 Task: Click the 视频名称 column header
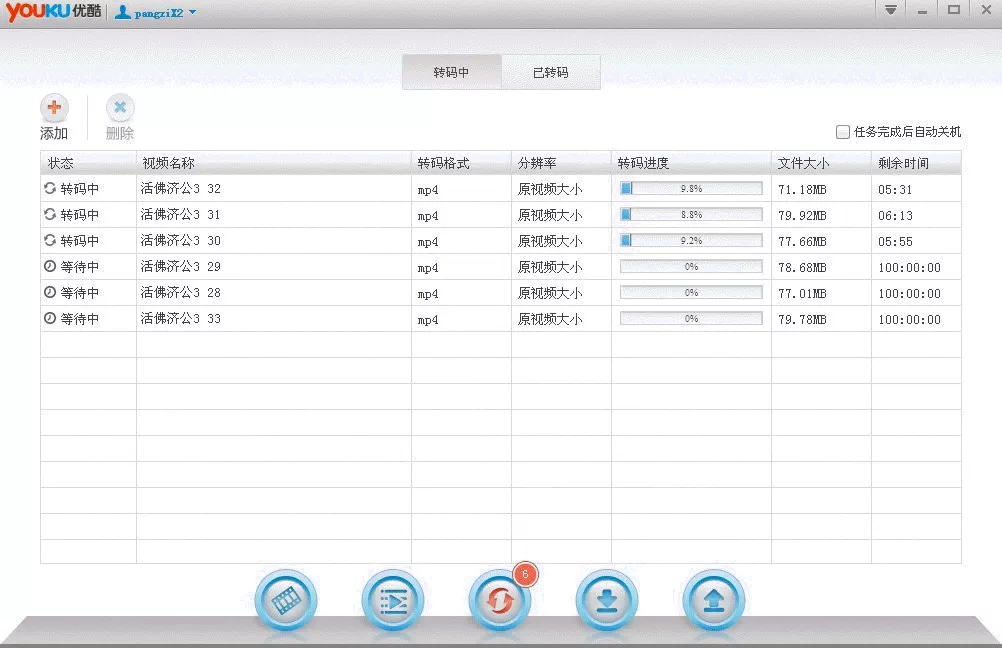coord(274,163)
